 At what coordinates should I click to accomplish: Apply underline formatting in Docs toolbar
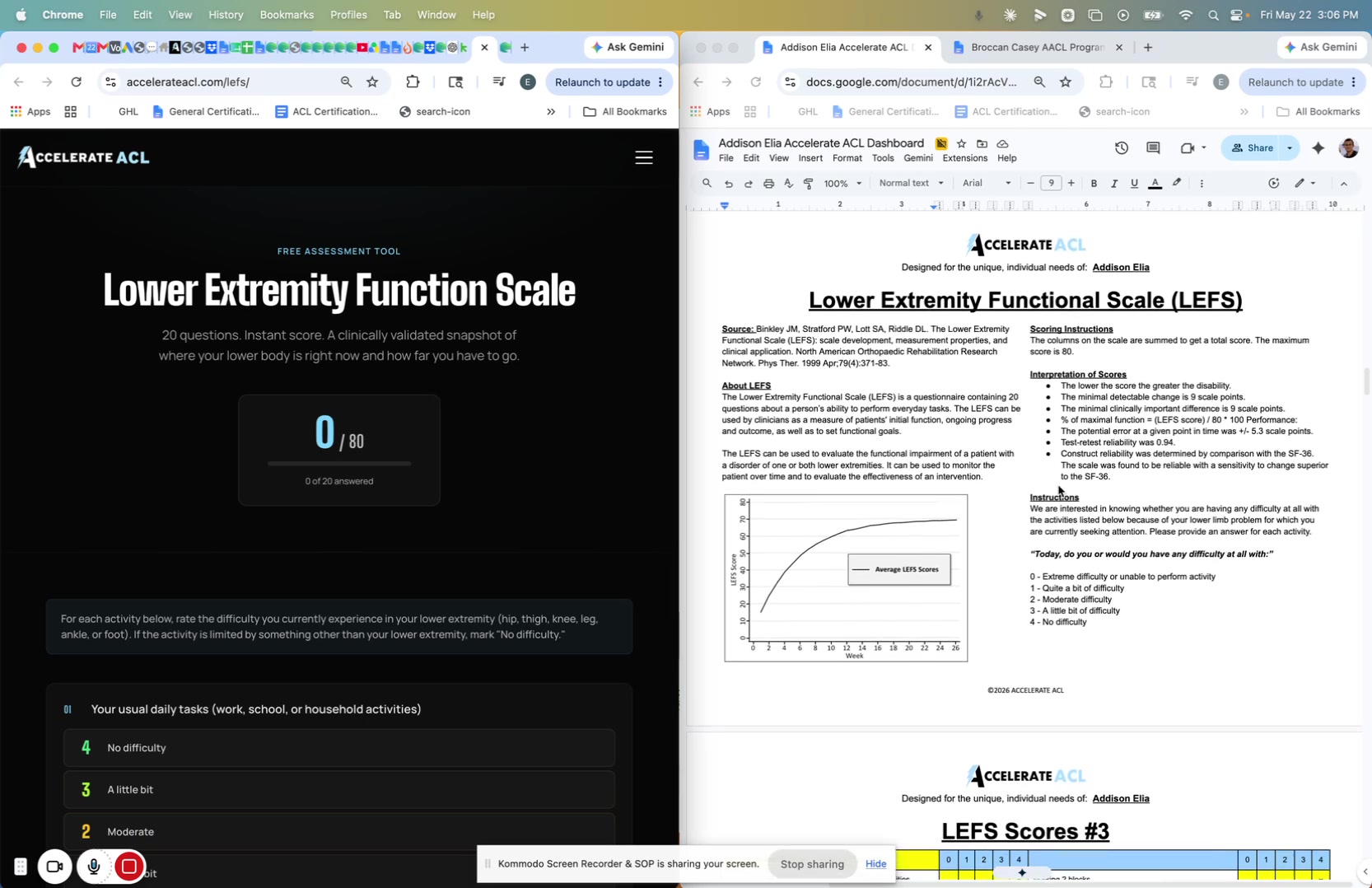click(1134, 184)
